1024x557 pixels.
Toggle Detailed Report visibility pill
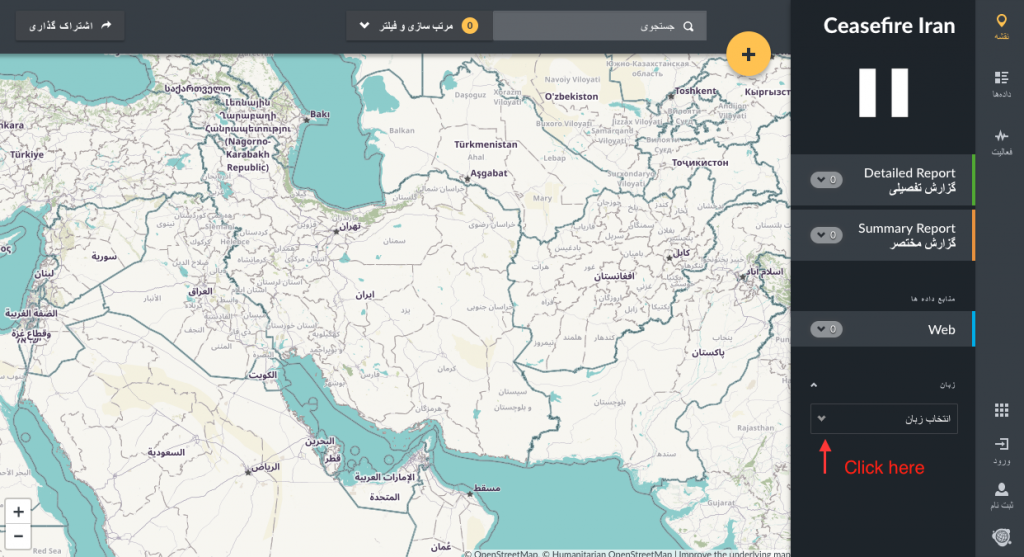(826, 180)
